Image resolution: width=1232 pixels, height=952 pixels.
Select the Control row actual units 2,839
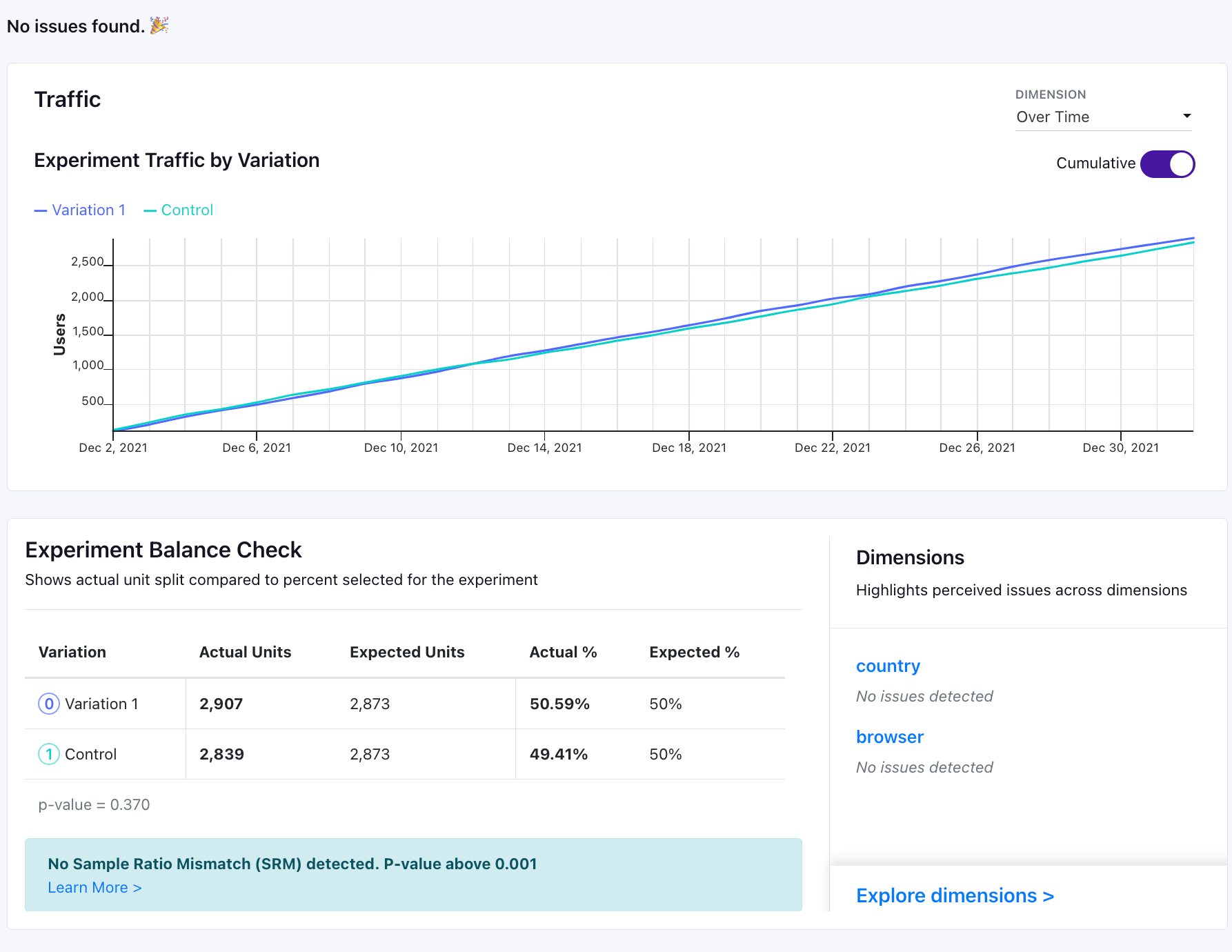pyautogui.click(x=221, y=754)
